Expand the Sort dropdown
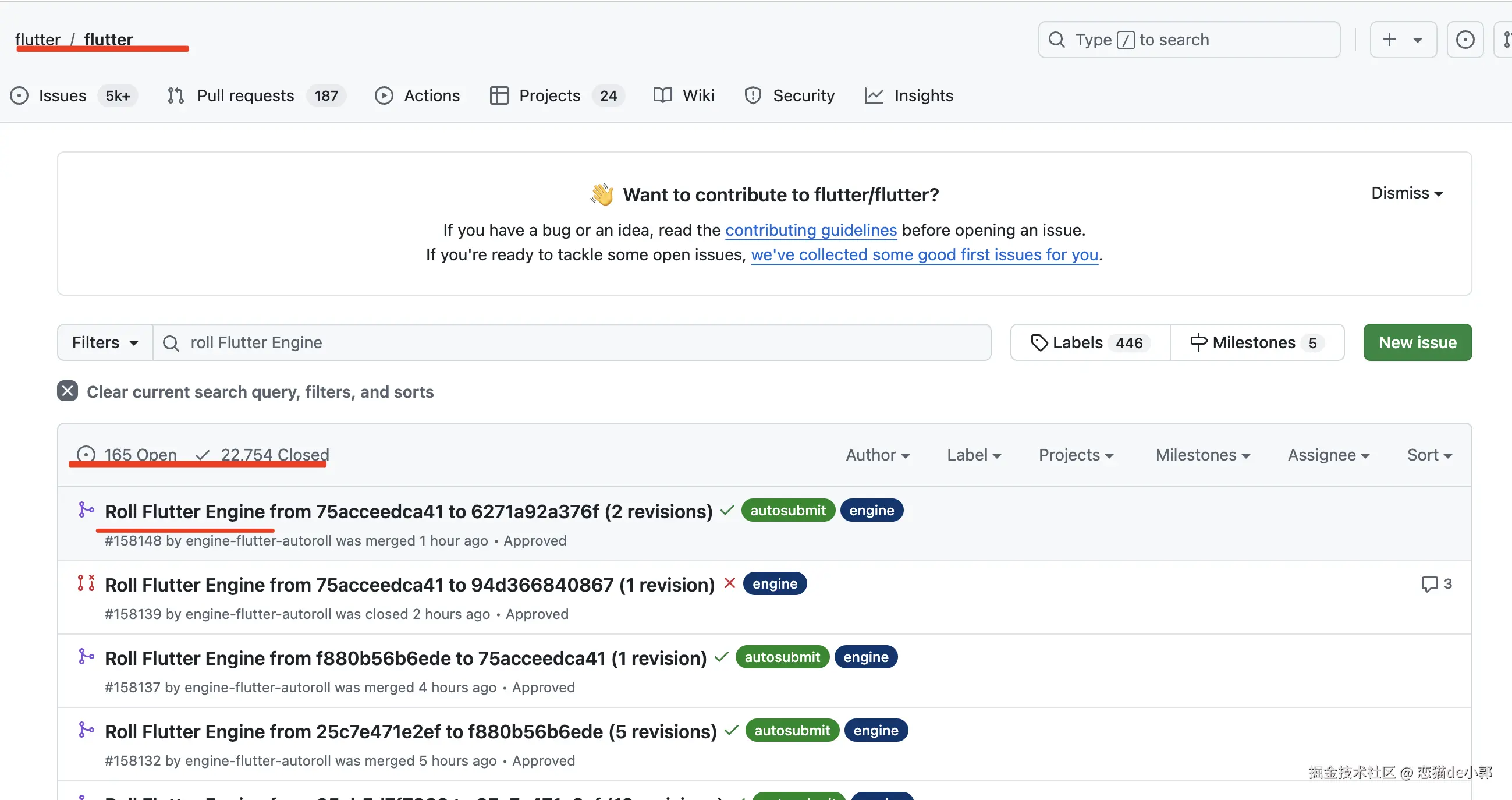Image resolution: width=1512 pixels, height=800 pixels. click(x=1429, y=455)
